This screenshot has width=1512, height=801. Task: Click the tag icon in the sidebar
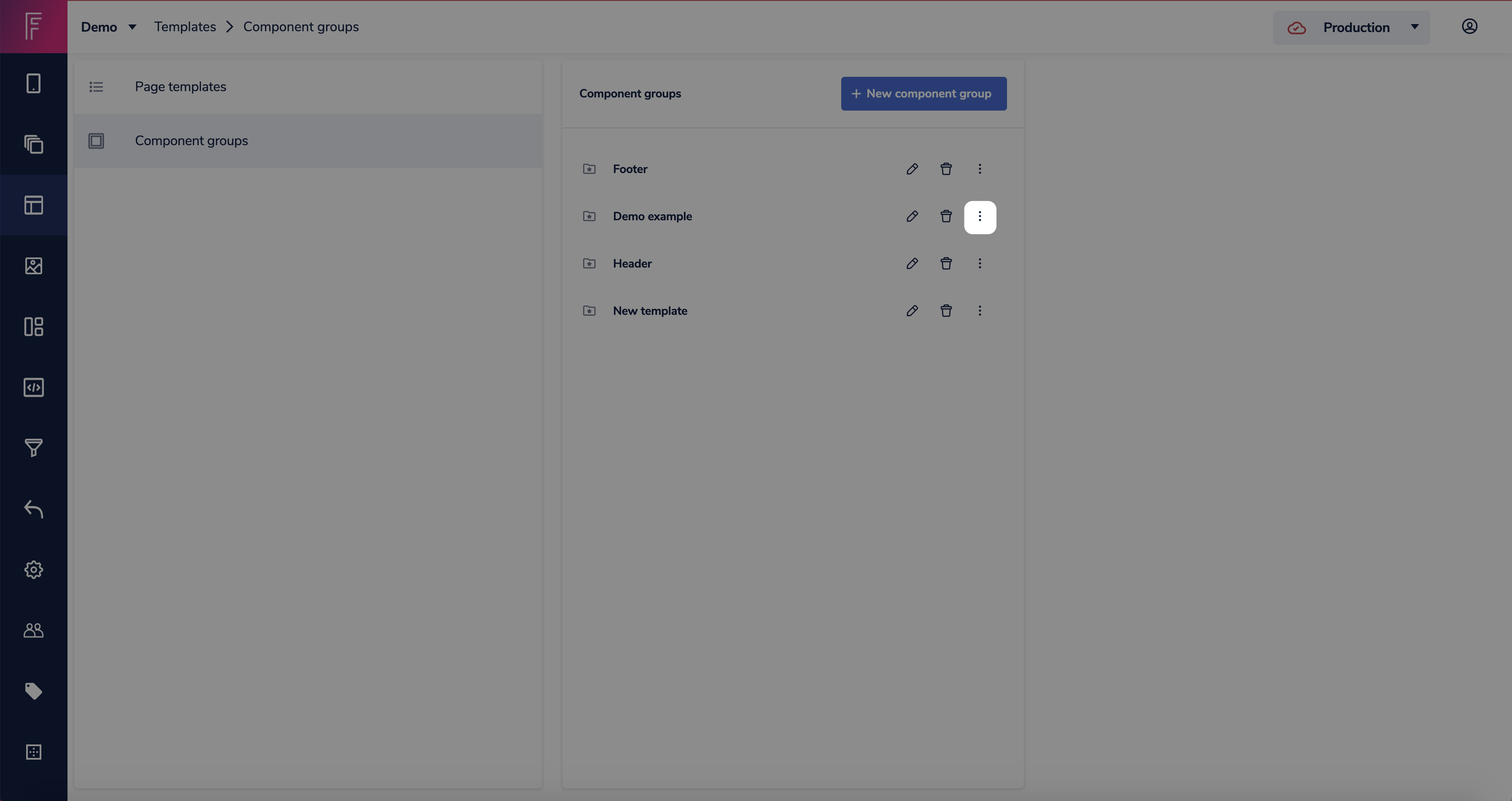33,691
